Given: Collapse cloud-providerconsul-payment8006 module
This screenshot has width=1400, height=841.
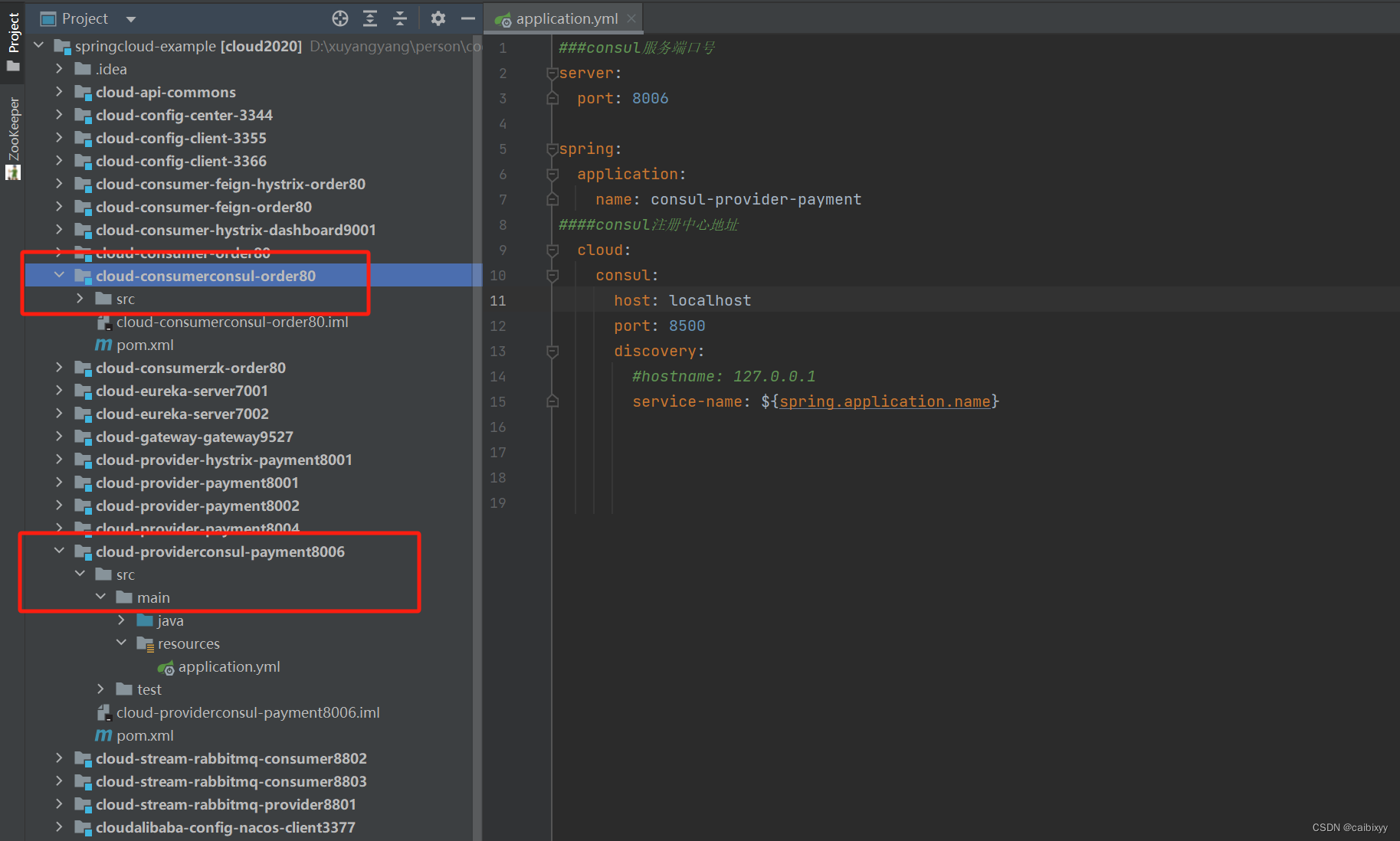Looking at the screenshot, I should [59, 551].
